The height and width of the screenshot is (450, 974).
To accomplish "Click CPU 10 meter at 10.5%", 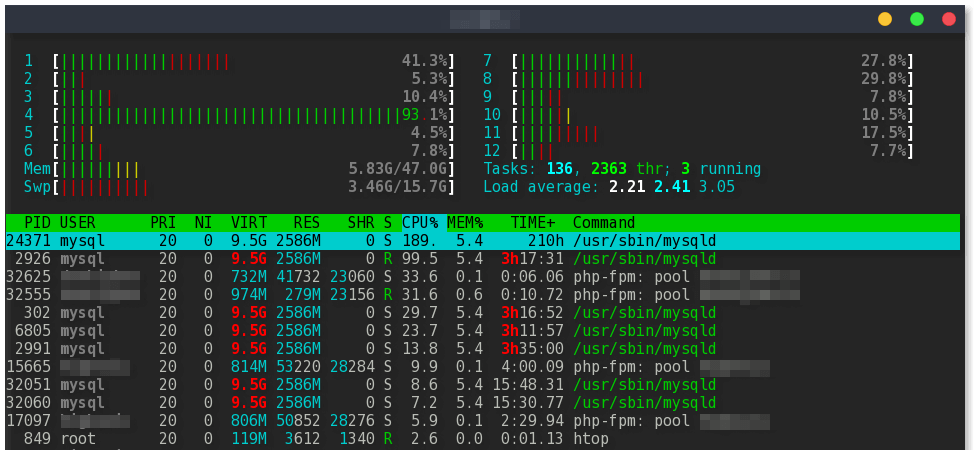I will 713,115.
